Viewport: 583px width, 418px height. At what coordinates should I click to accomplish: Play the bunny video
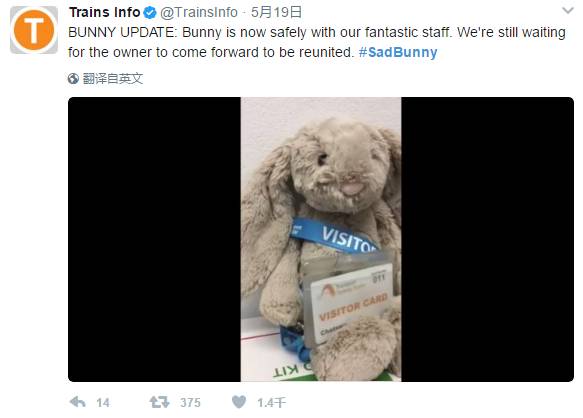pos(321,239)
